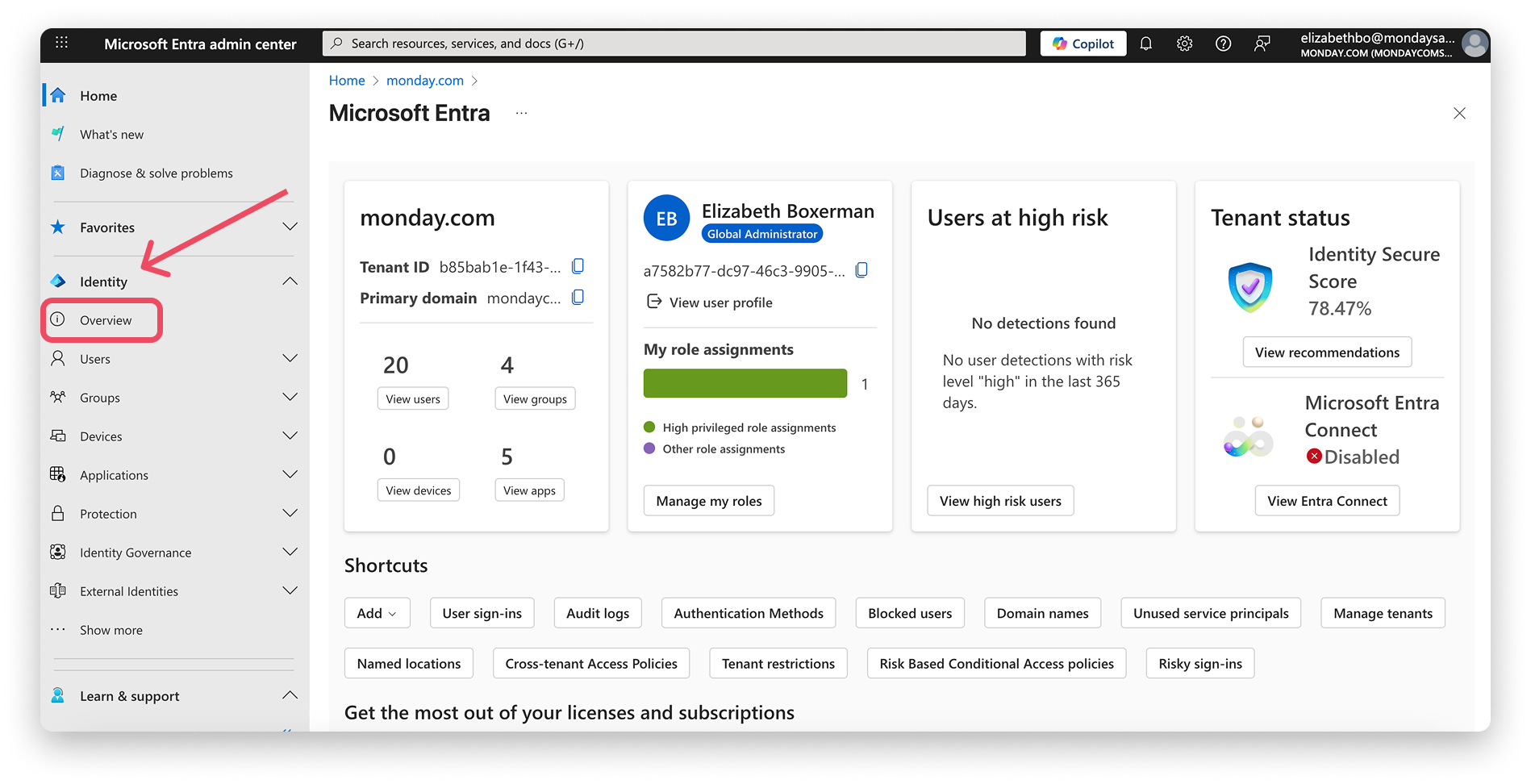Image resolution: width=1531 pixels, height=784 pixels.
Task: Click the Diagnose & solve problems icon
Action: click(x=58, y=173)
